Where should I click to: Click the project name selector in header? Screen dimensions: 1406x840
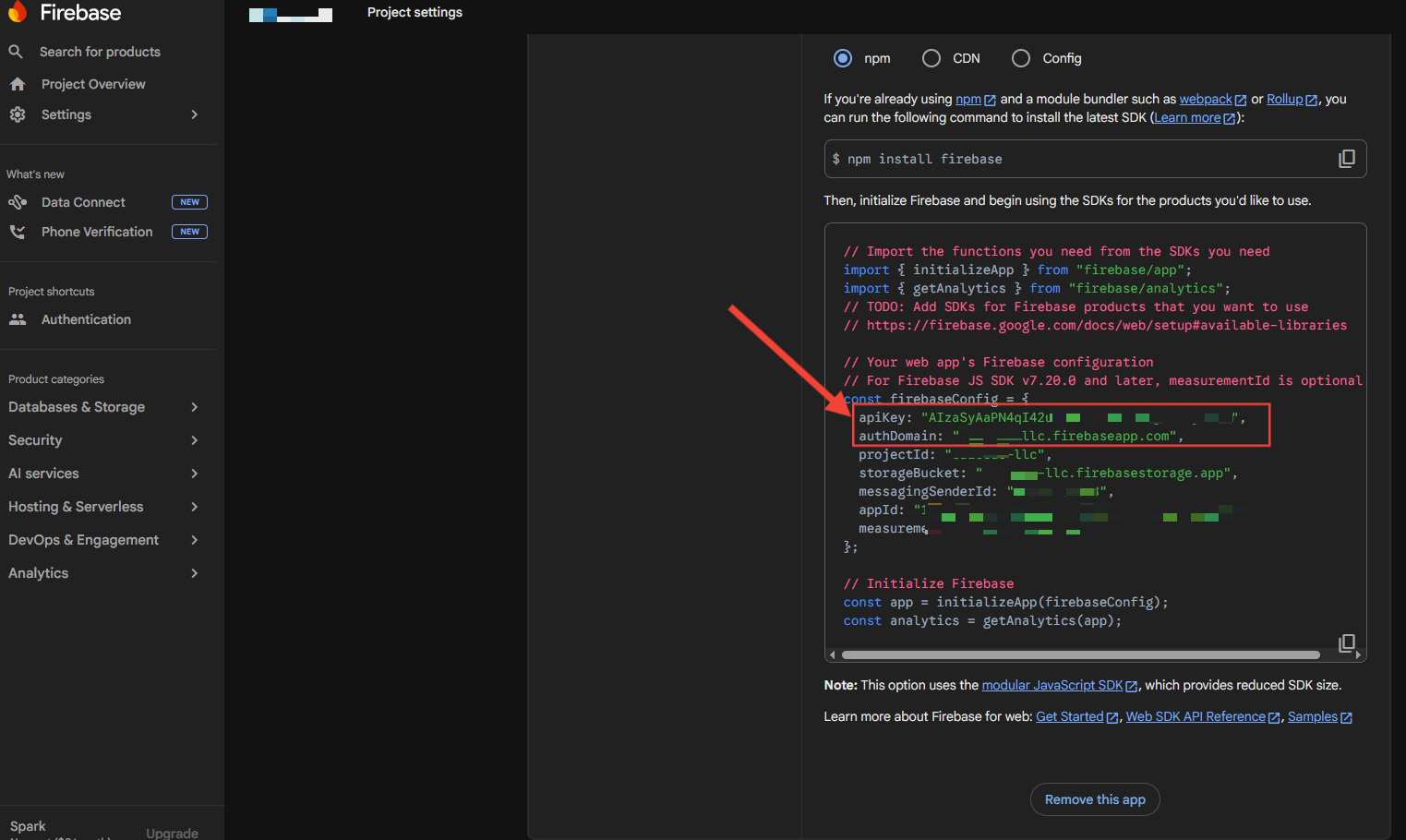coord(291,14)
